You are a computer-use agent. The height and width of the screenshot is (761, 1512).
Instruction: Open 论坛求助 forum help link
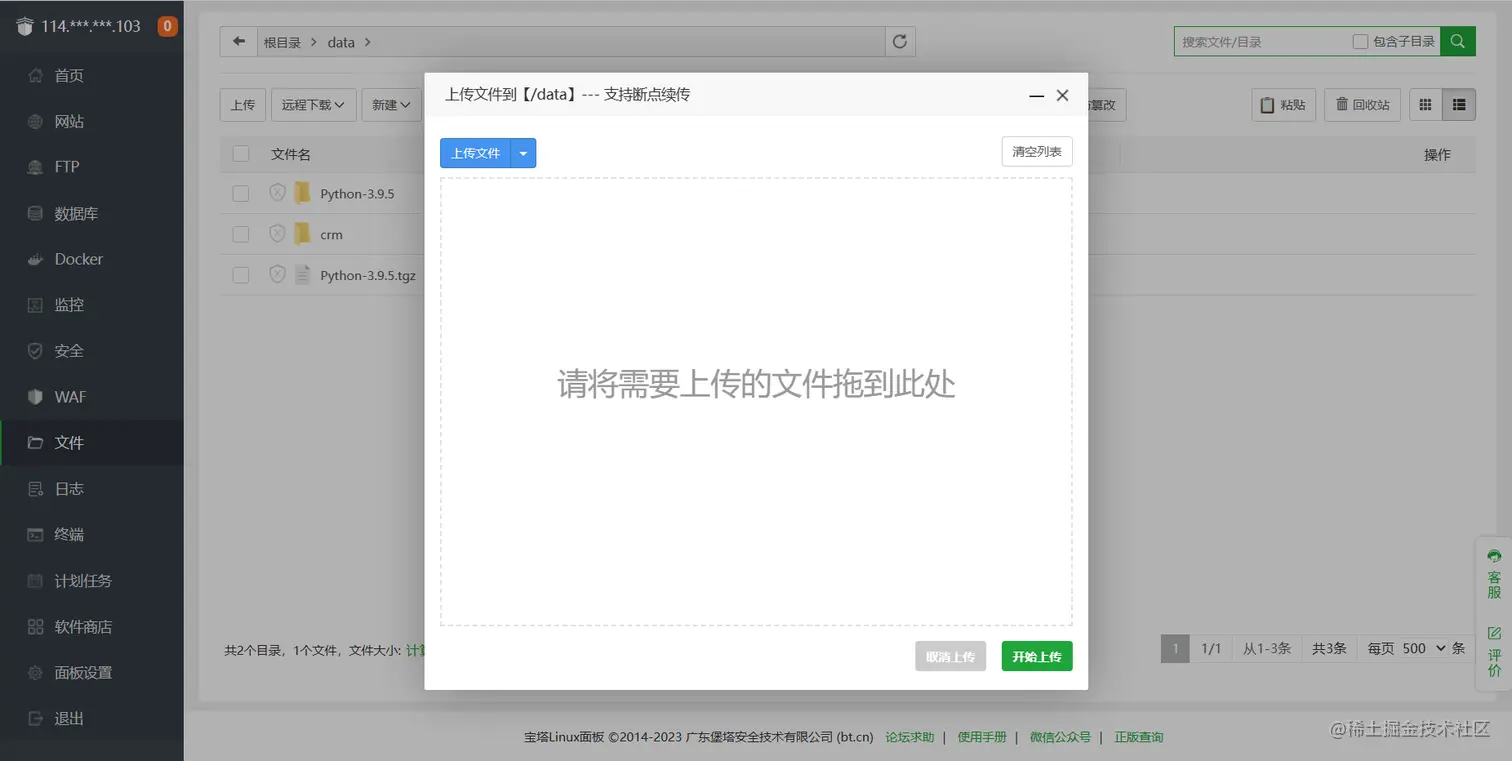pyautogui.click(x=910, y=737)
